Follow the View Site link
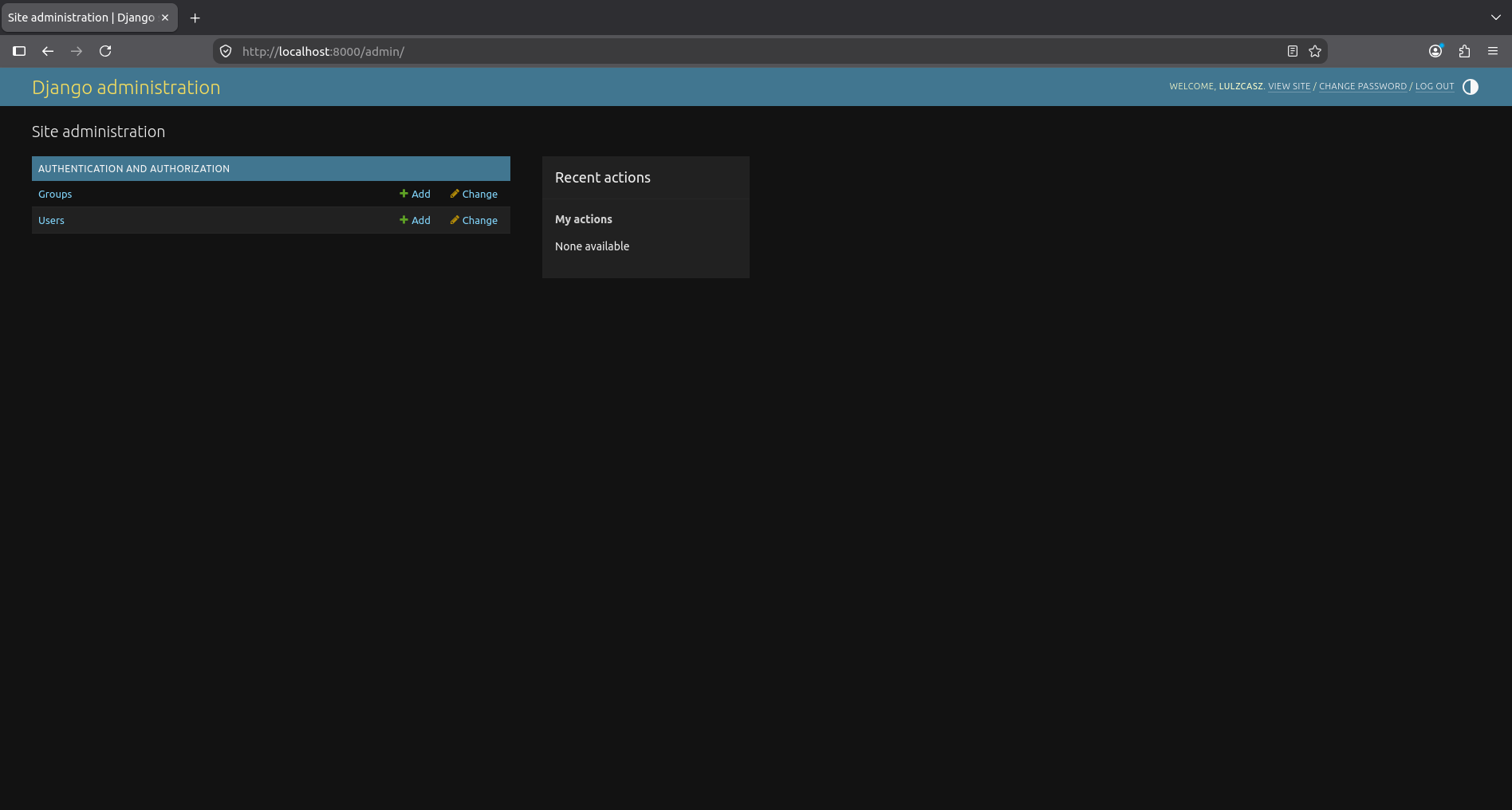 pos(1290,86)
